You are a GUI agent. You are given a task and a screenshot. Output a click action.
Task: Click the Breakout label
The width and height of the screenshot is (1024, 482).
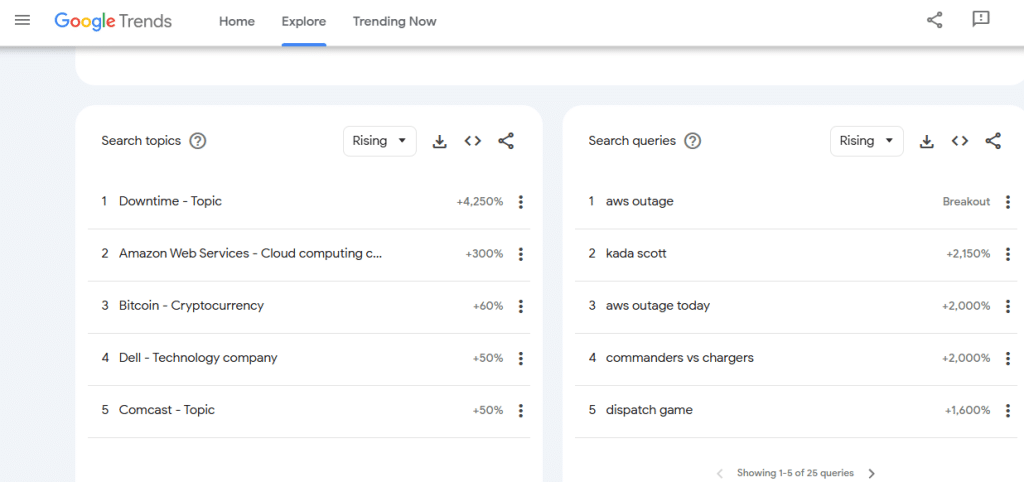pyautogui.click(x=967, y=202)
